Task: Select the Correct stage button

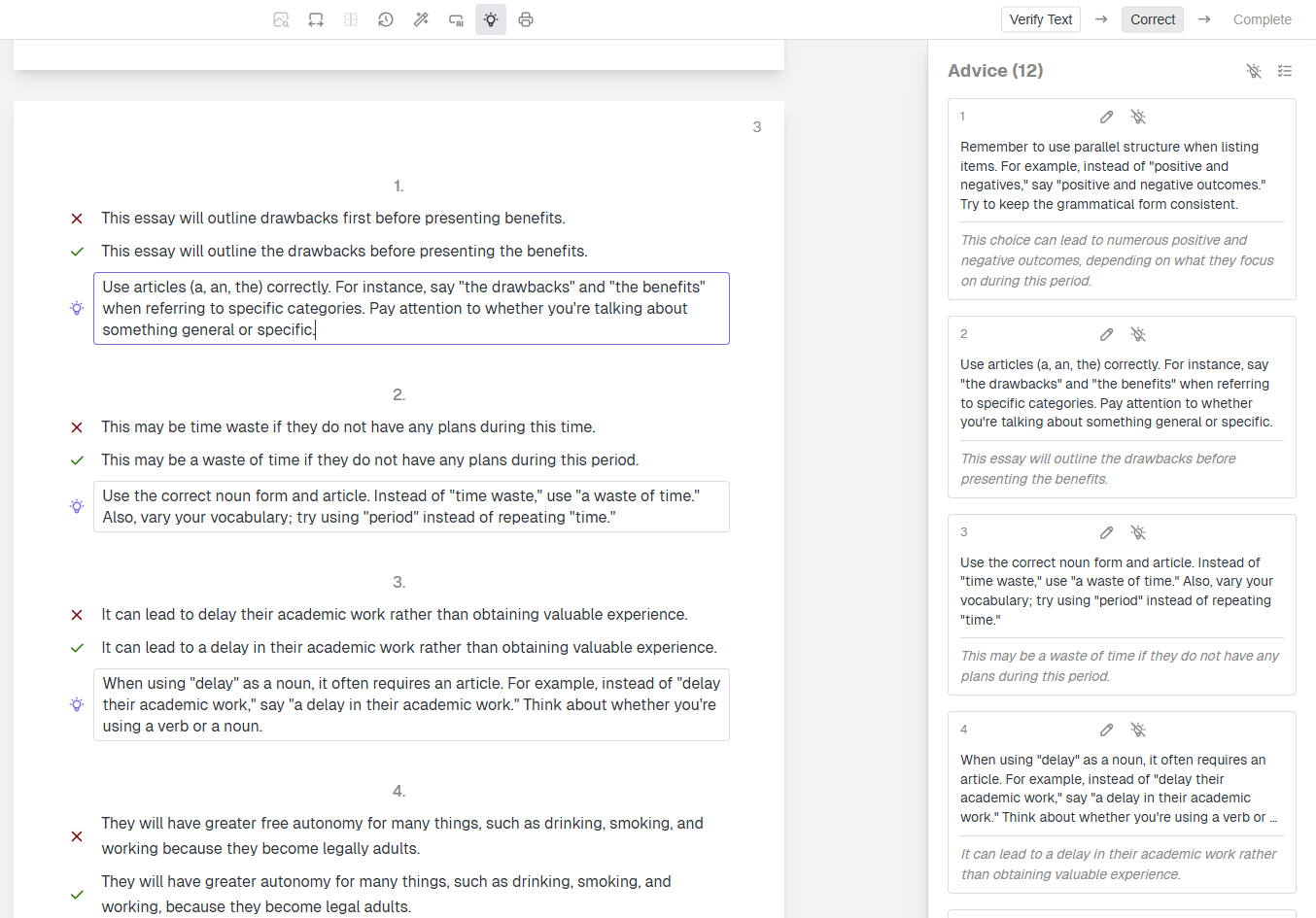Action: click(1152, 18)
